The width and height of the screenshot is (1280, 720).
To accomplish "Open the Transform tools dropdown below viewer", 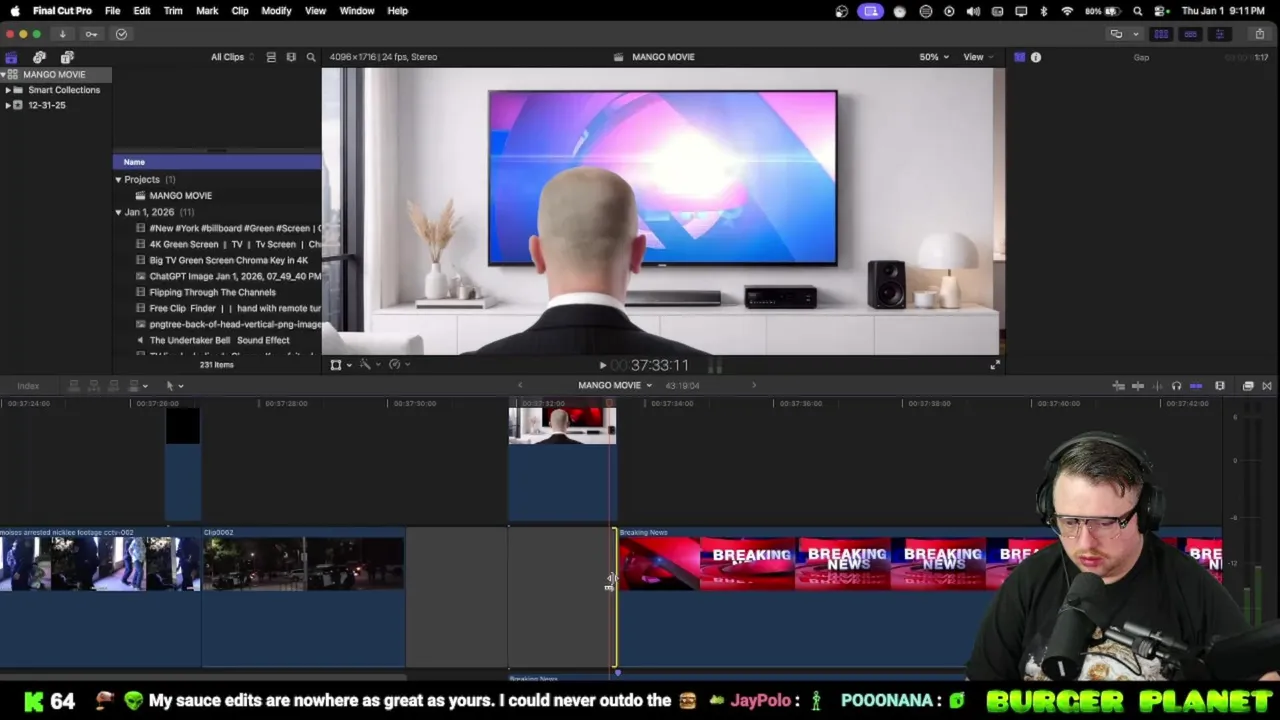I will 340,365.
